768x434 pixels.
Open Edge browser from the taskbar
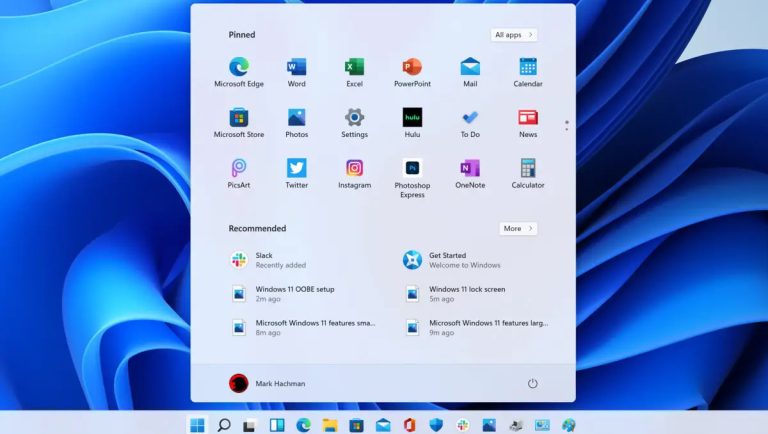click(303, 425)
